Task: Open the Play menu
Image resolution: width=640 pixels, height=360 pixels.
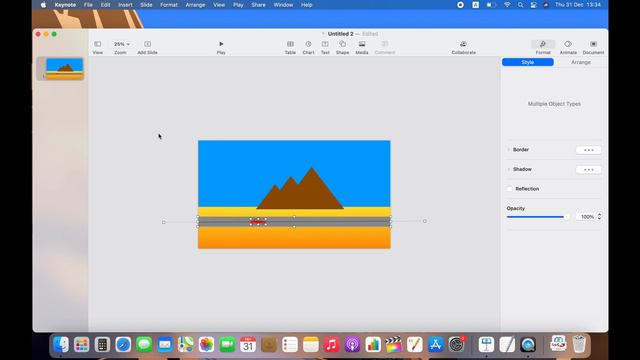Action: [238, 5]
